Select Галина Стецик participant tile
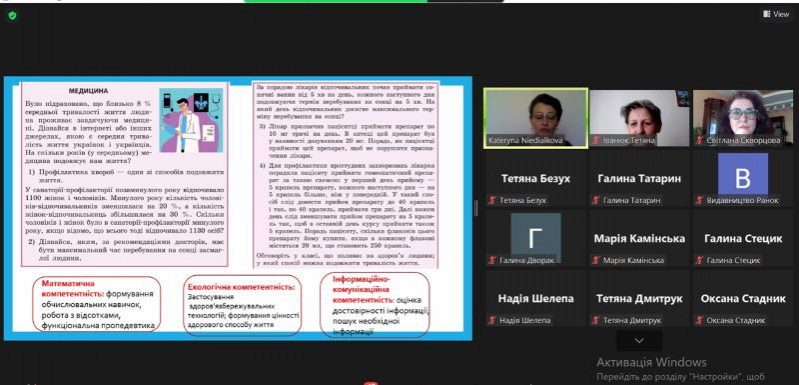 pyautogui.click(x=742, y=238)
